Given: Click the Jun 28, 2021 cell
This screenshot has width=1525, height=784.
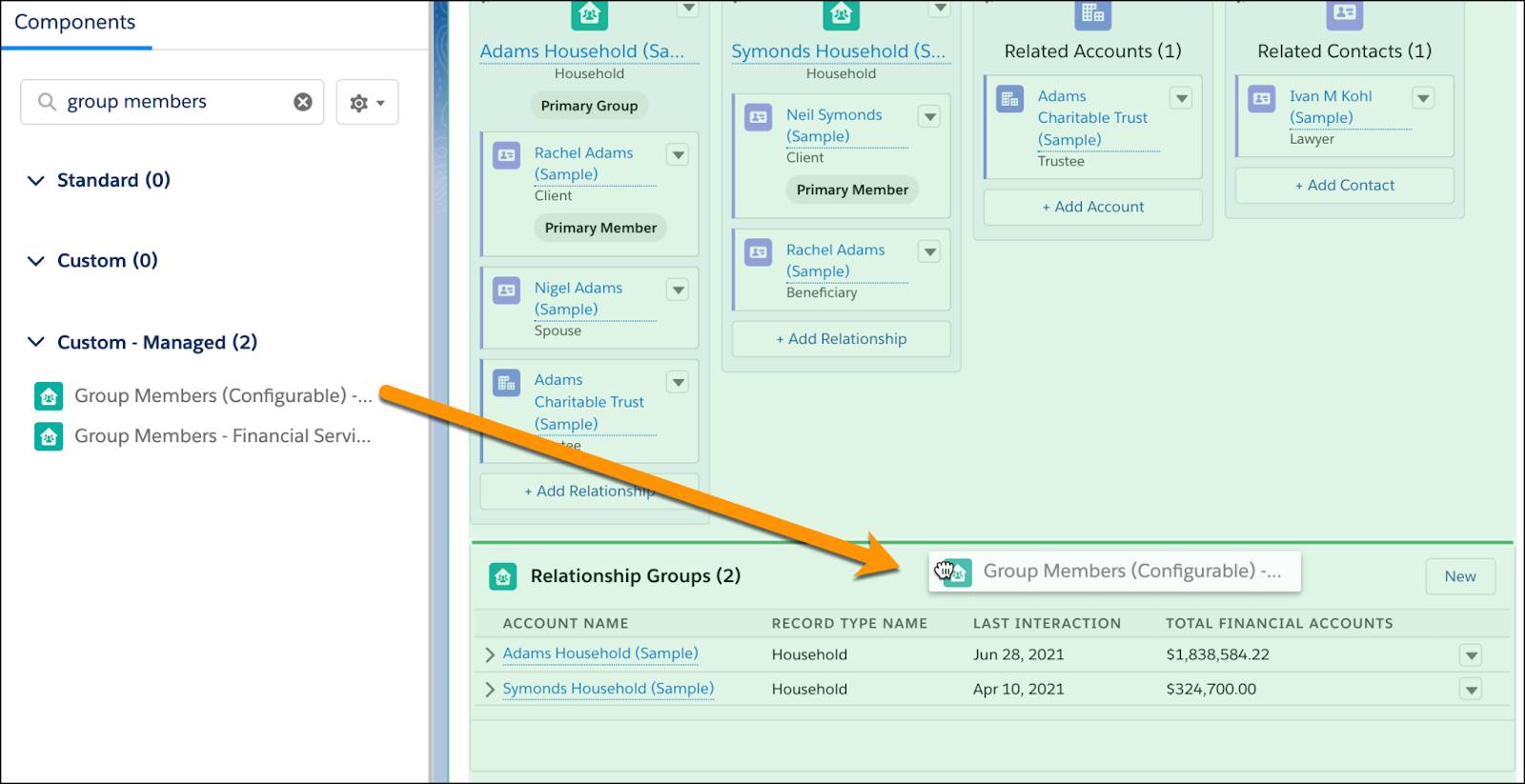Looking at the screenshot, I should [1018, 654].
